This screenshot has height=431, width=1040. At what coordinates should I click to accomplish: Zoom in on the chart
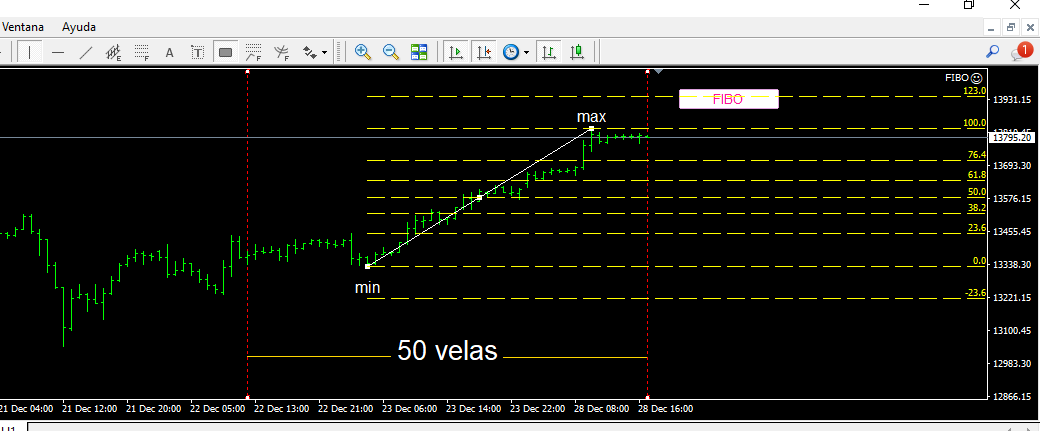point(362,52)
